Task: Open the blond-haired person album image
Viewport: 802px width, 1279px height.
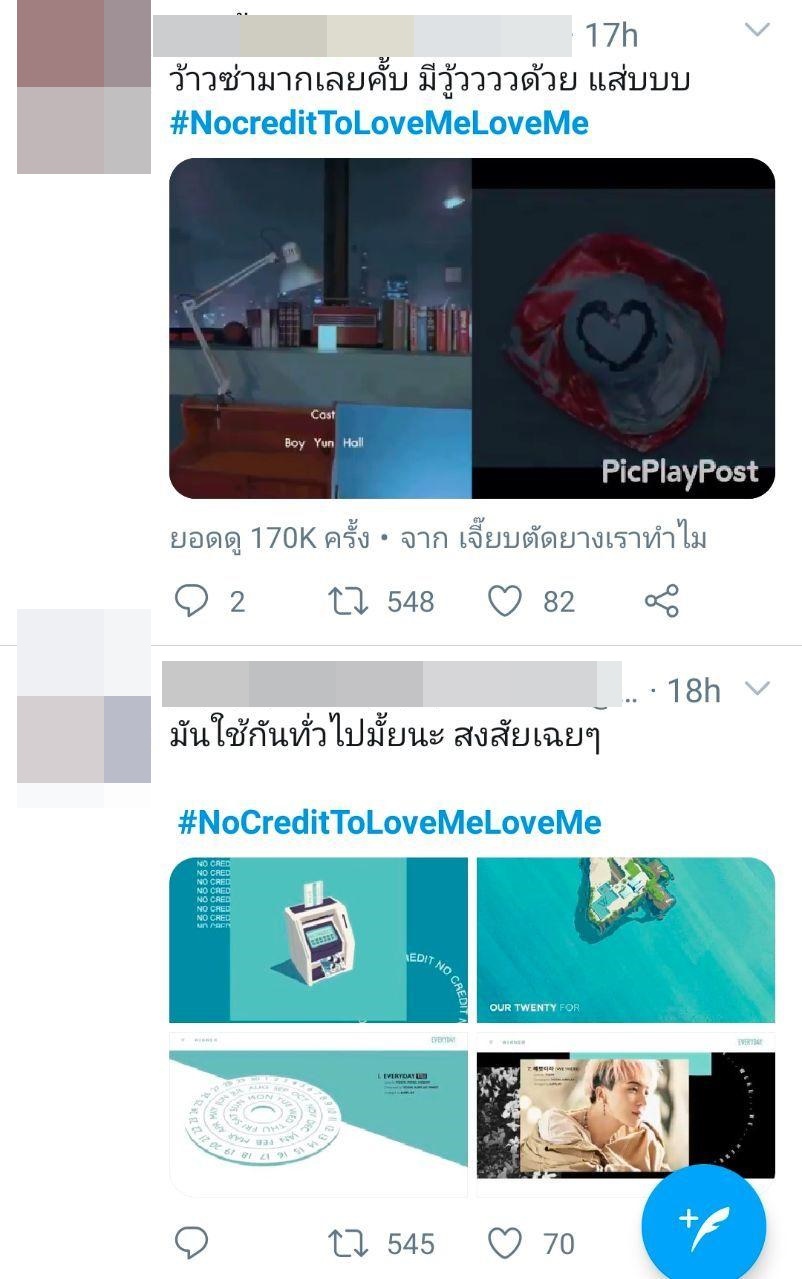Action: (x=626, y=1114)
